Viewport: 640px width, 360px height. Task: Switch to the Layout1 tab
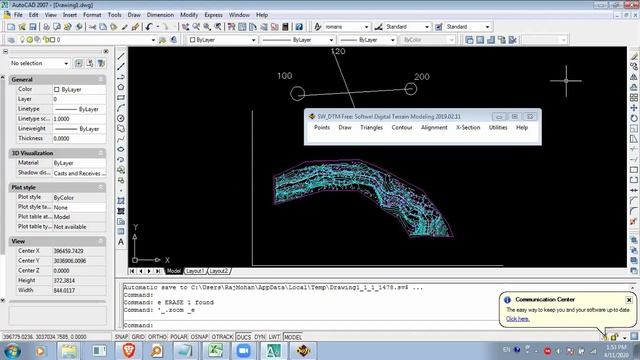click(x=195, y=271)
